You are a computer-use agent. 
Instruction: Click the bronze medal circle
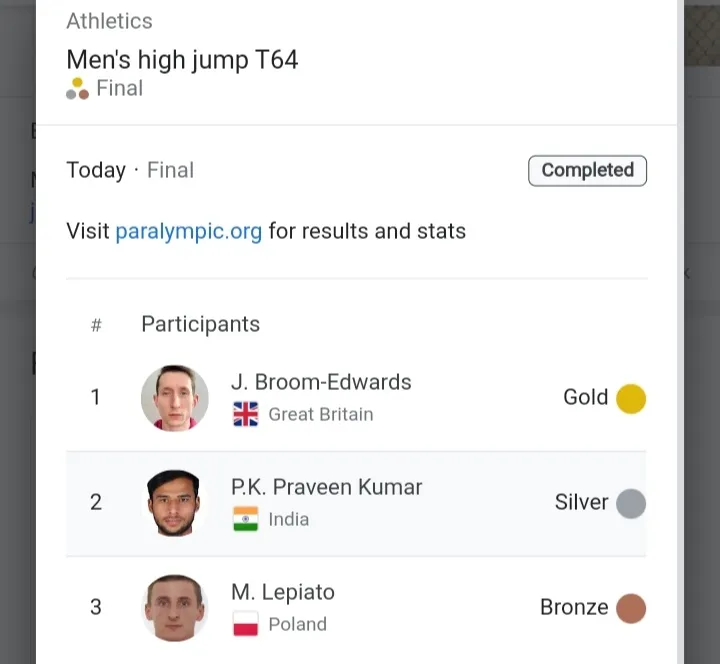[x=631, y=608]
